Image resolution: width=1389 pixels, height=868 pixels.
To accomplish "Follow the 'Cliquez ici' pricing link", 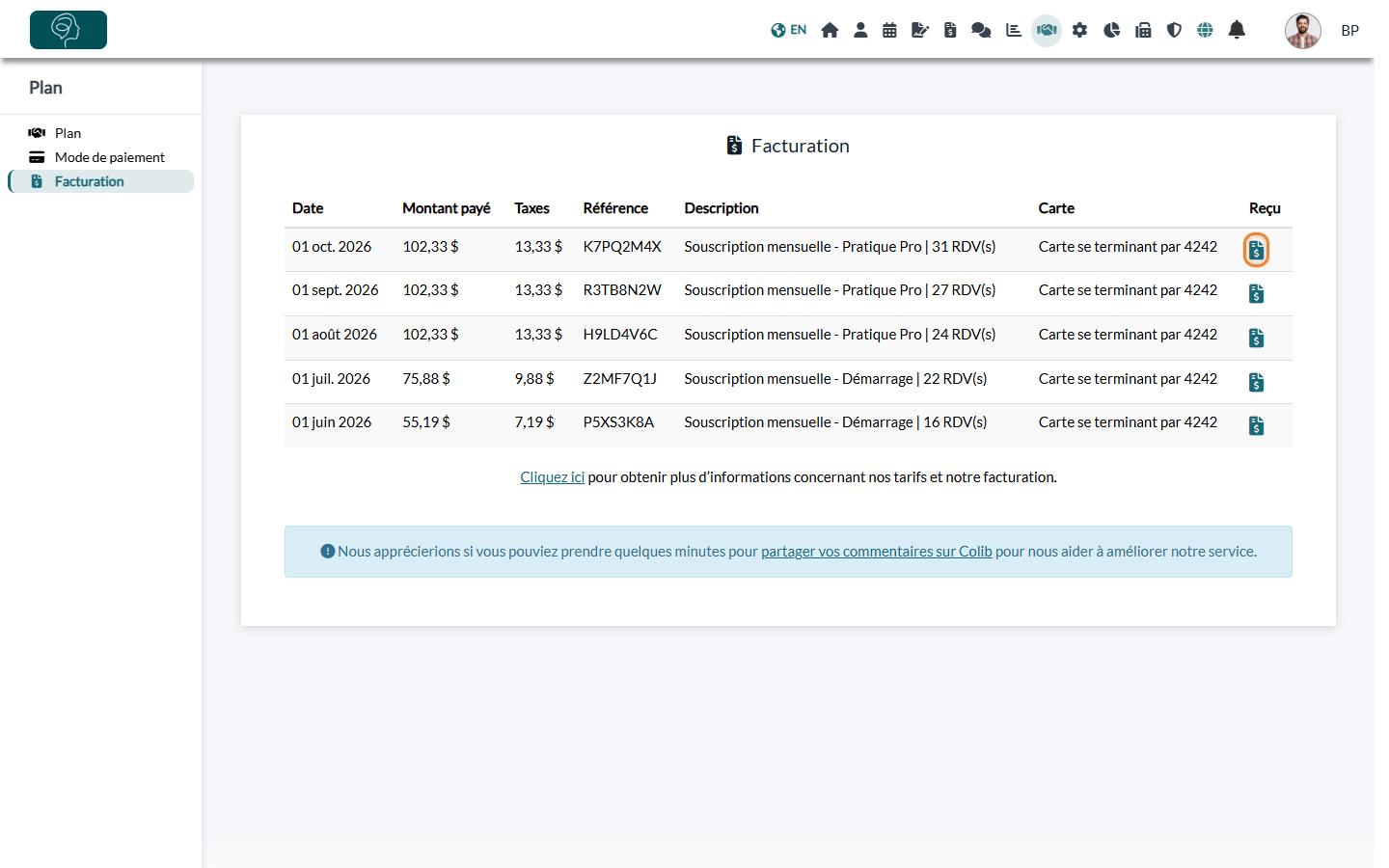I will coord(552,477).
